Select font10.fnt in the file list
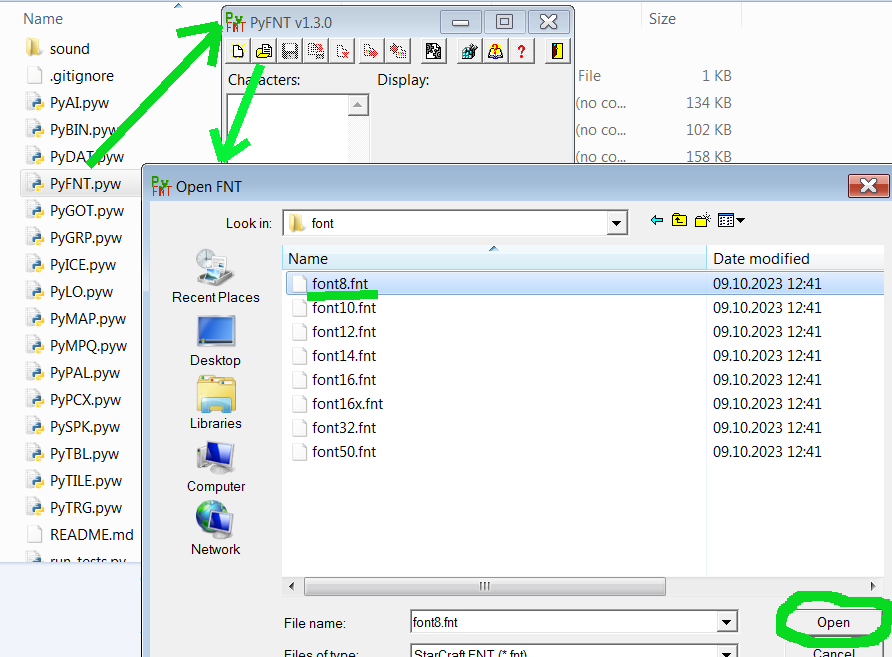The image size is (892, 657). click(344, 308)
